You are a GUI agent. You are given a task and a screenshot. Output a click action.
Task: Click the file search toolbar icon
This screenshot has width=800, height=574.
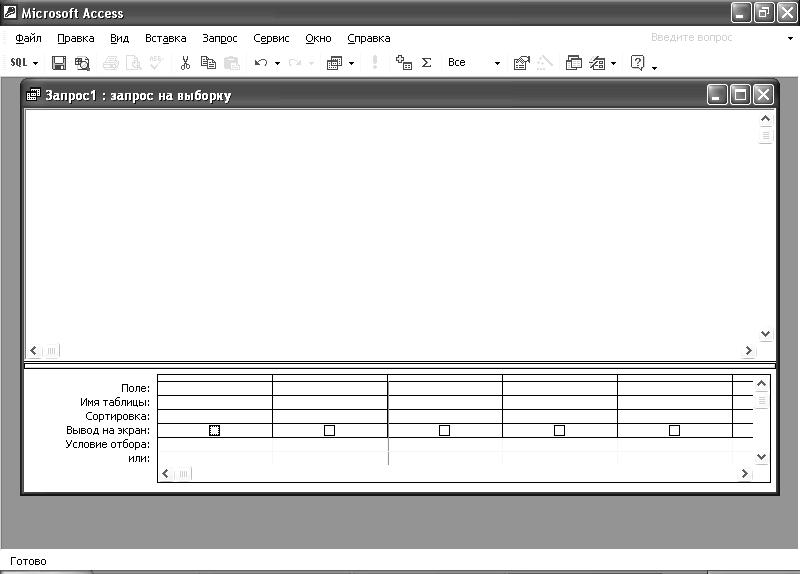coord(82,63)
